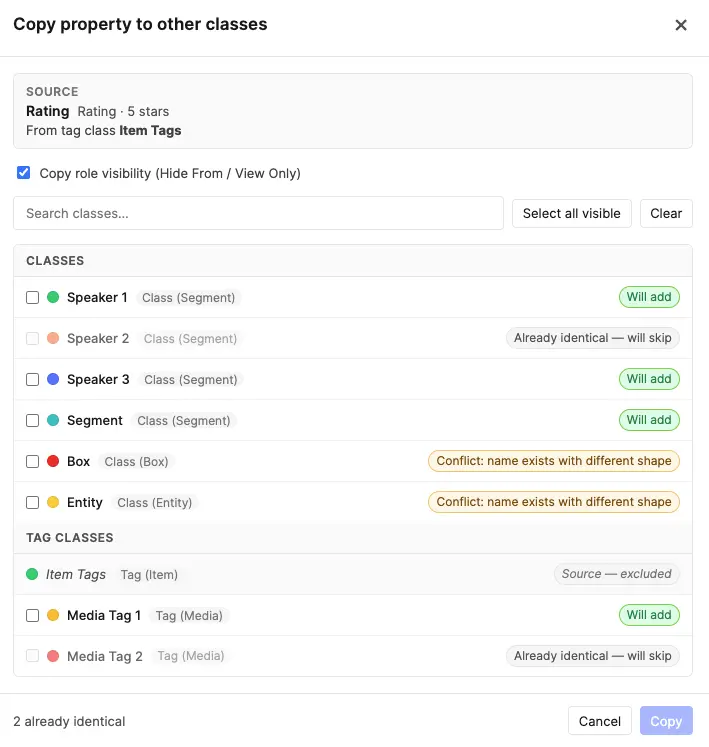This screenshot has width=709, height=747.
Task: Click Speaker 2 Already identical badge
Action: pos(593,338)
